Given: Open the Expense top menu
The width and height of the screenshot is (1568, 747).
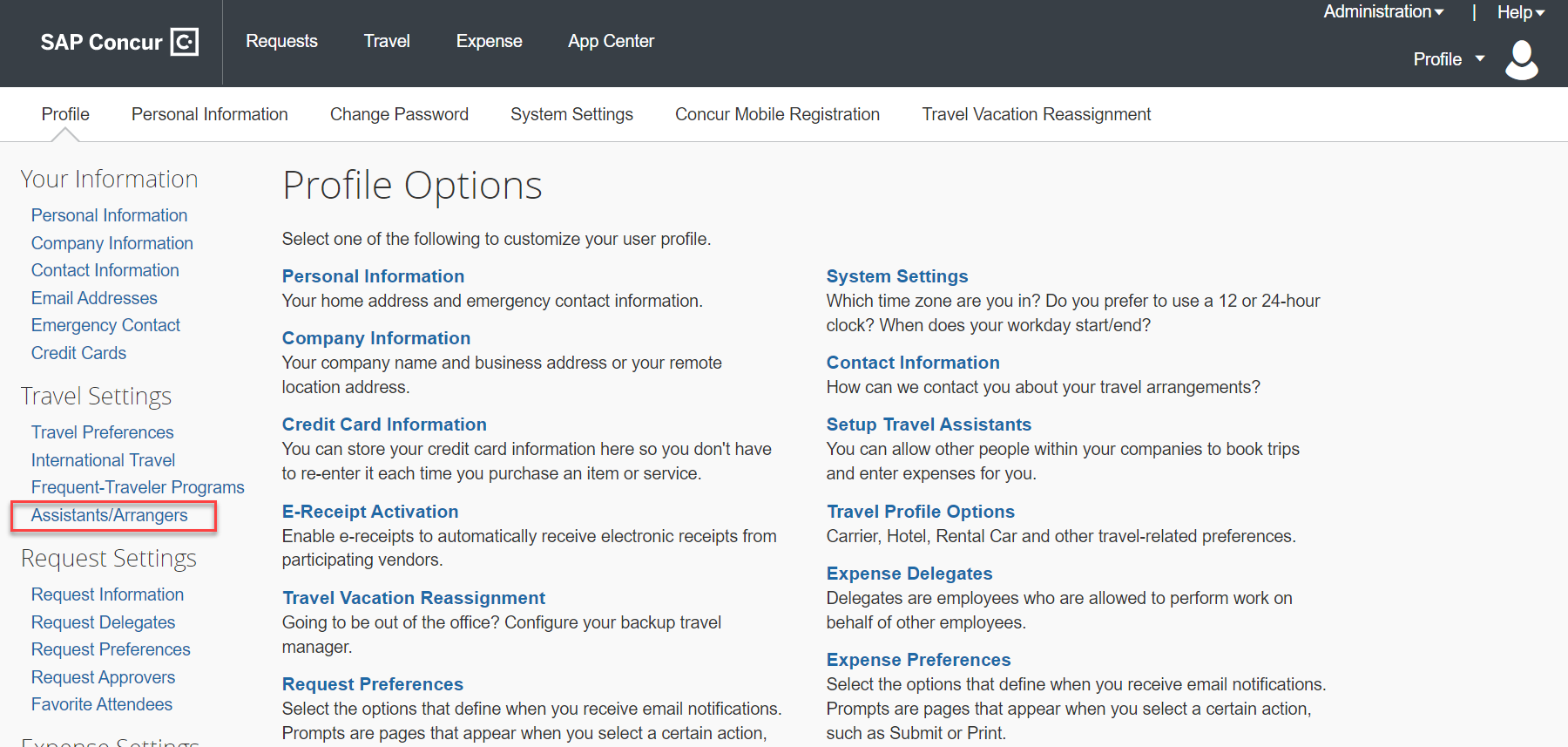Looking at the screenshot, I should [489, 41].
